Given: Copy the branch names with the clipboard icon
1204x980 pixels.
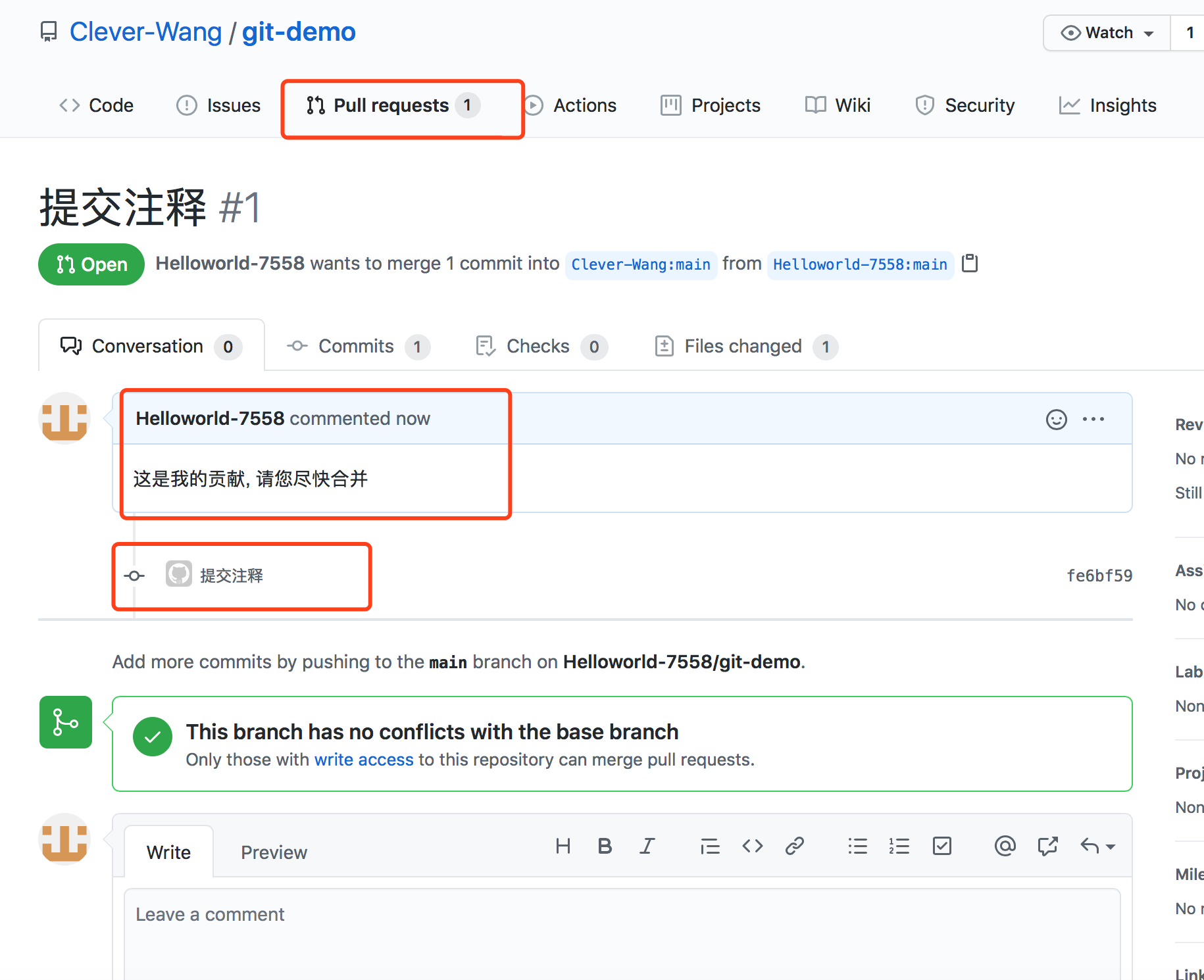Looking at the screenshot, I should pyautogui.click(x=970, y=264).
